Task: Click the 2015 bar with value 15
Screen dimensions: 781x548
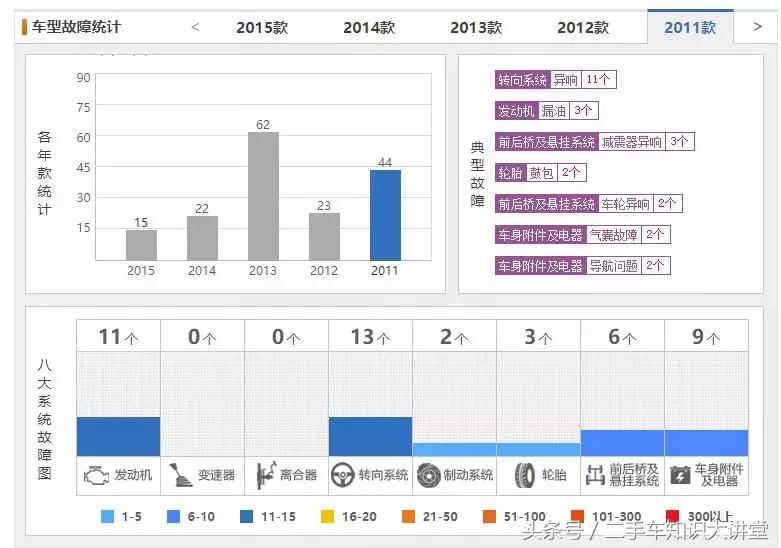Action: (x=141, y=245)
